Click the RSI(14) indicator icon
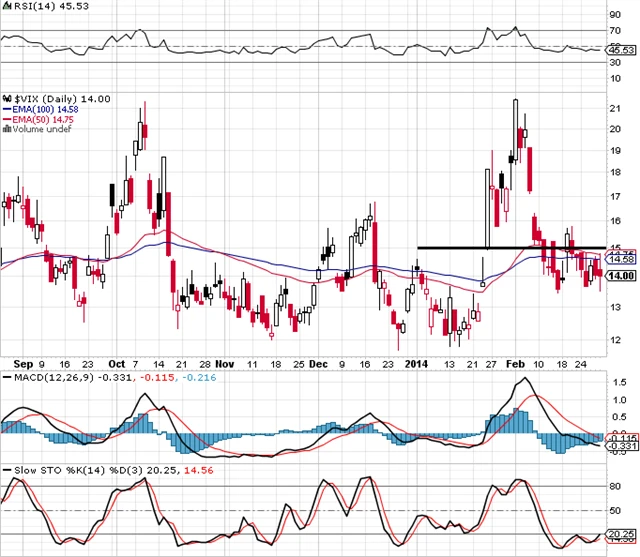Image resolution: width=640 pixels, height=557 pixels. (5, 6)
